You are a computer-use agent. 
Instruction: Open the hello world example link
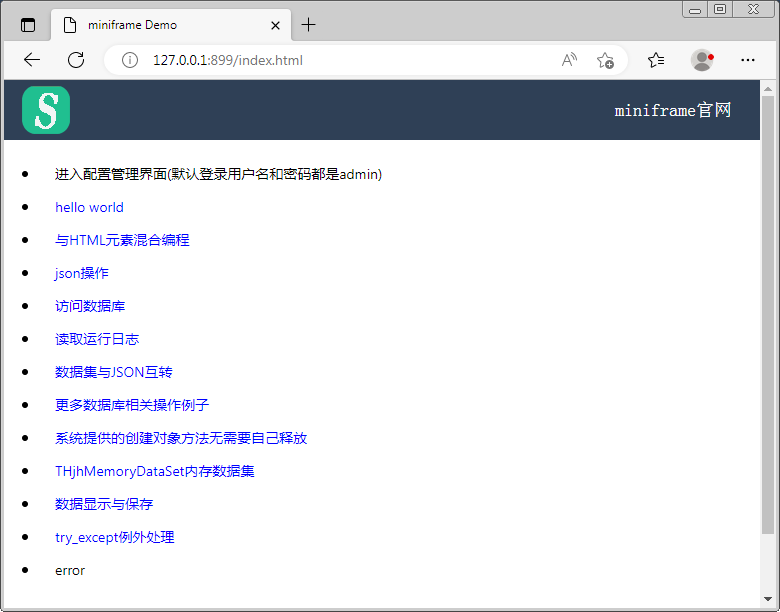point(89,207)
